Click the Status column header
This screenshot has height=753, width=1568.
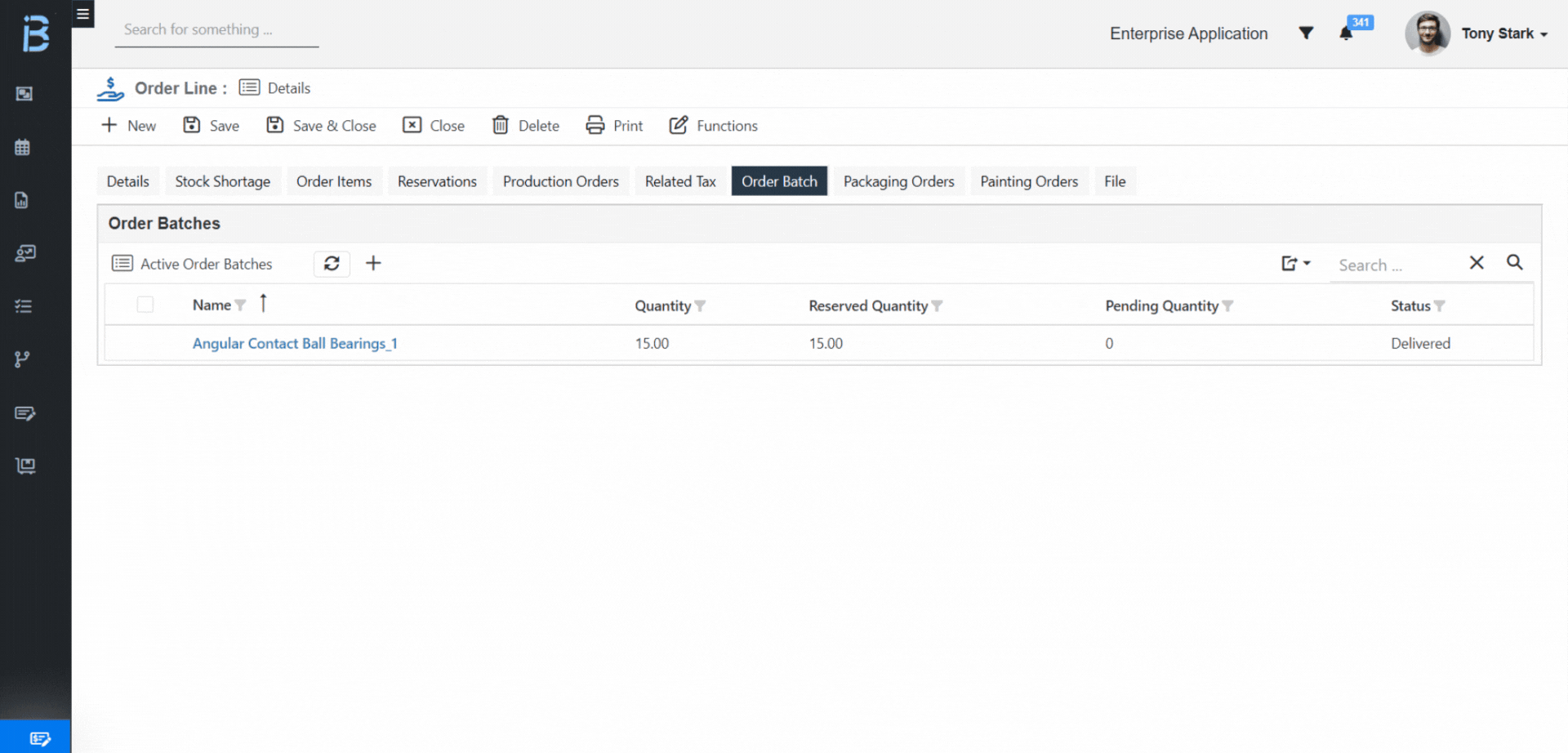click(x=1410, y=306)
